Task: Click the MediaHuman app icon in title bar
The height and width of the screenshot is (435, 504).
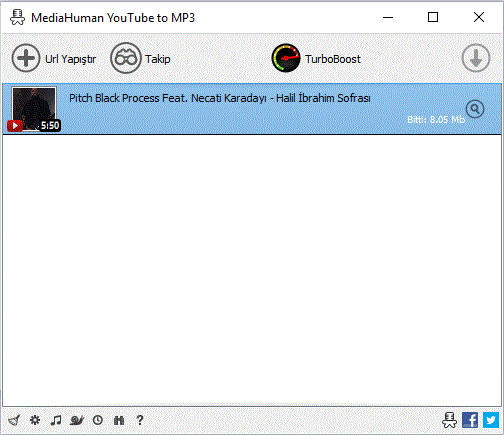Action: point(17,17)
